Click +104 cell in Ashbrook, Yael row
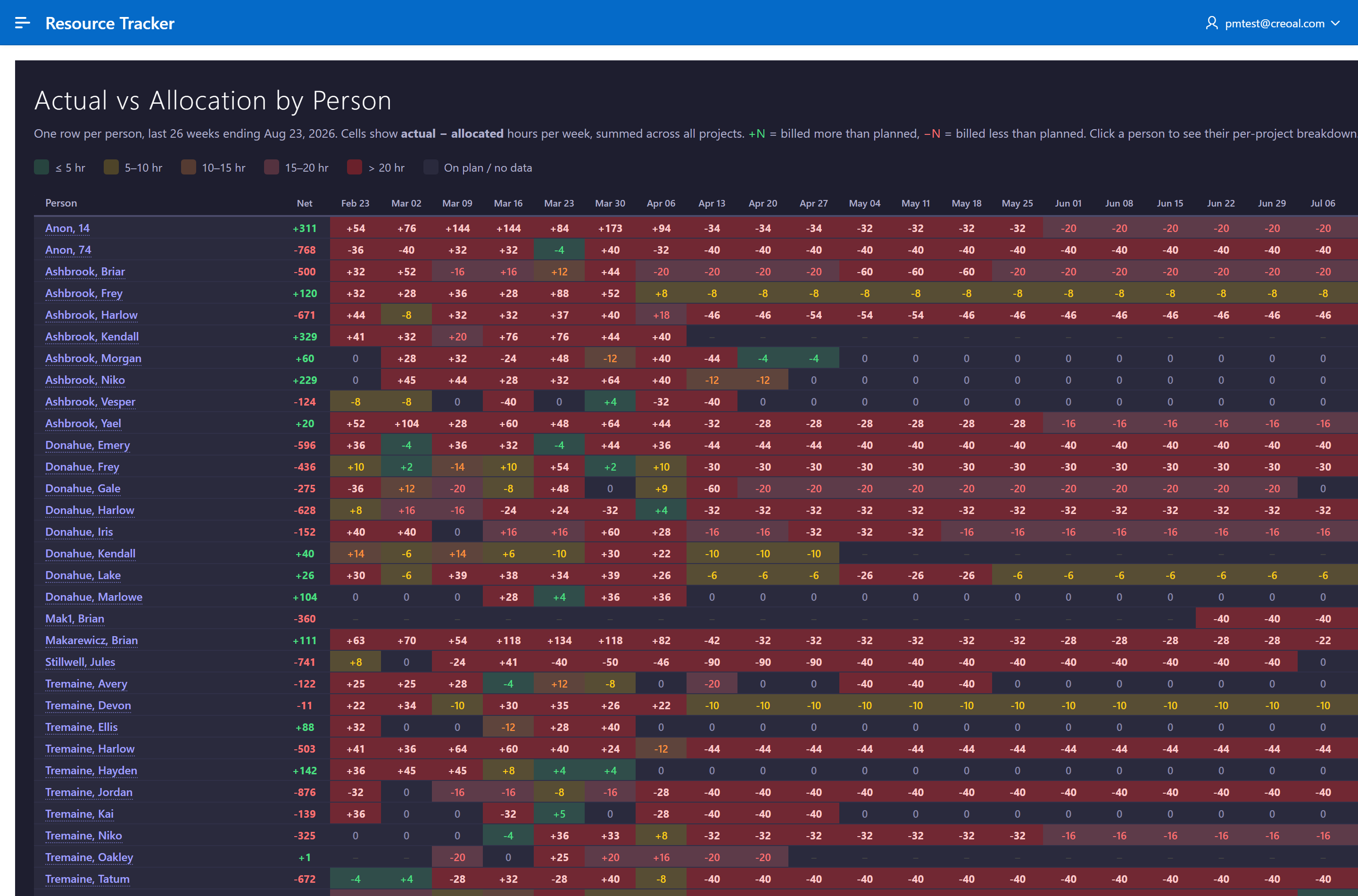 [x=406, y=423]
